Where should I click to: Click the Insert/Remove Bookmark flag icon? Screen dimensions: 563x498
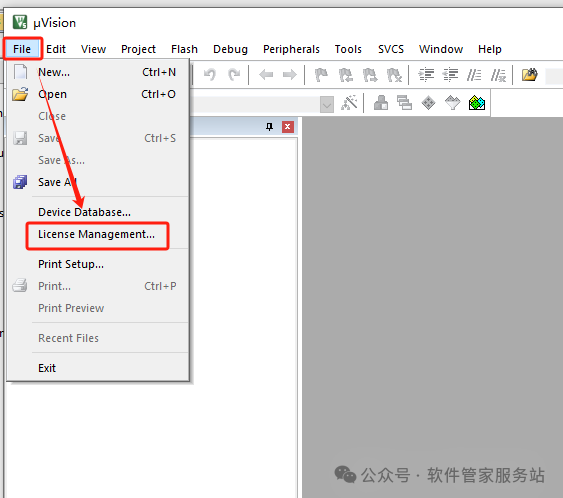tap(321, 75)
